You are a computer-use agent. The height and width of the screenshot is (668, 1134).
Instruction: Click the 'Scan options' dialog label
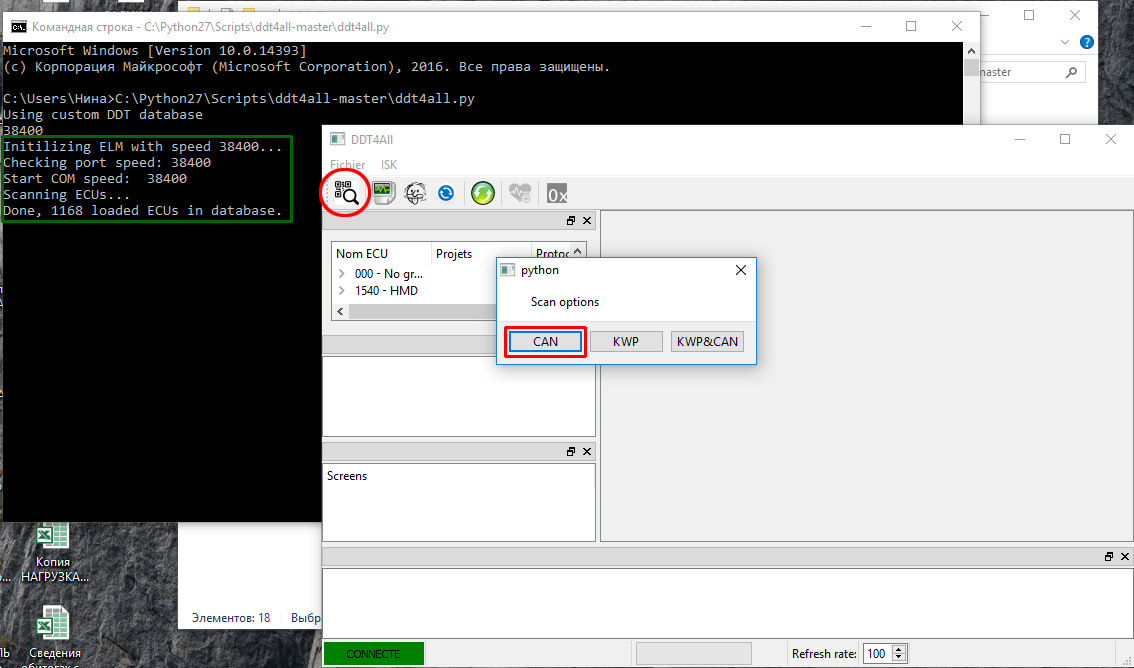565,301
